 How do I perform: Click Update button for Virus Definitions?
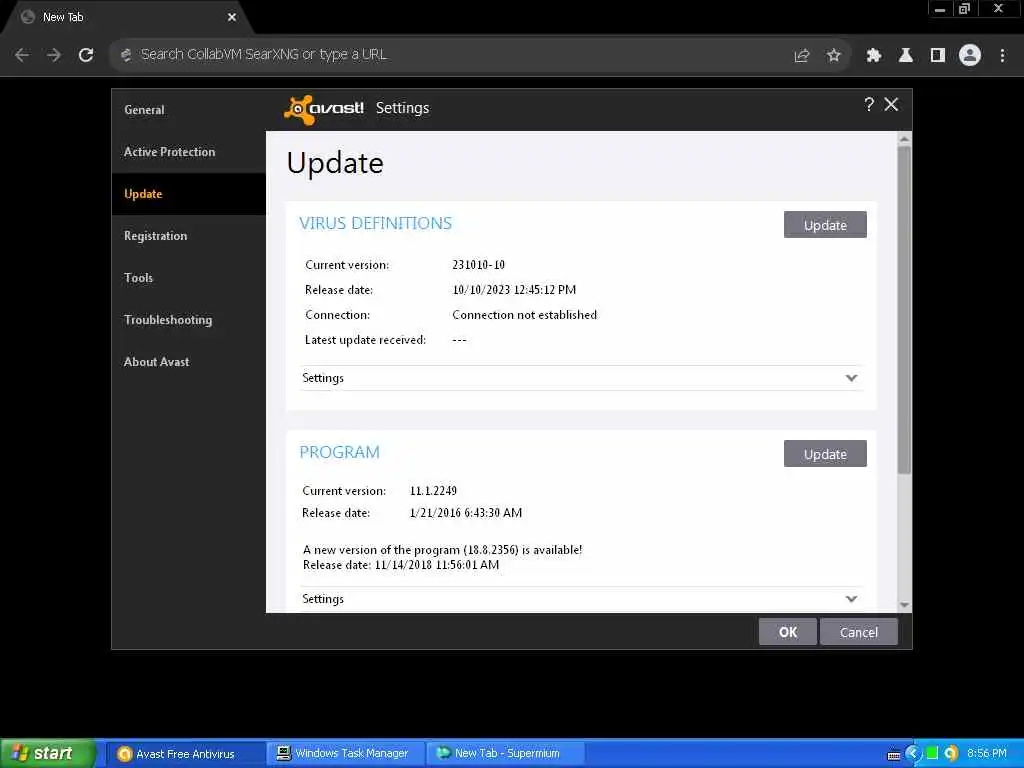pos(825,225)
